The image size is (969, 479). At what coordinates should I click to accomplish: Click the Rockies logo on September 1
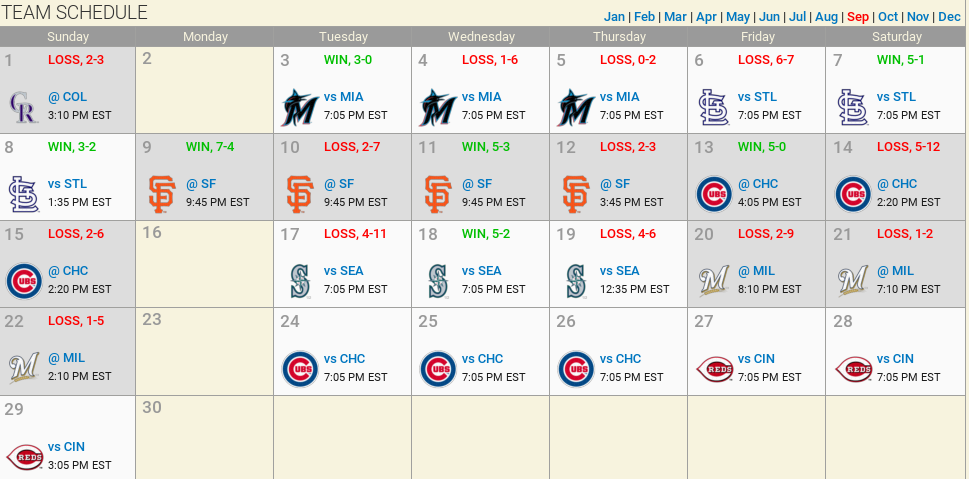[23, 106]
